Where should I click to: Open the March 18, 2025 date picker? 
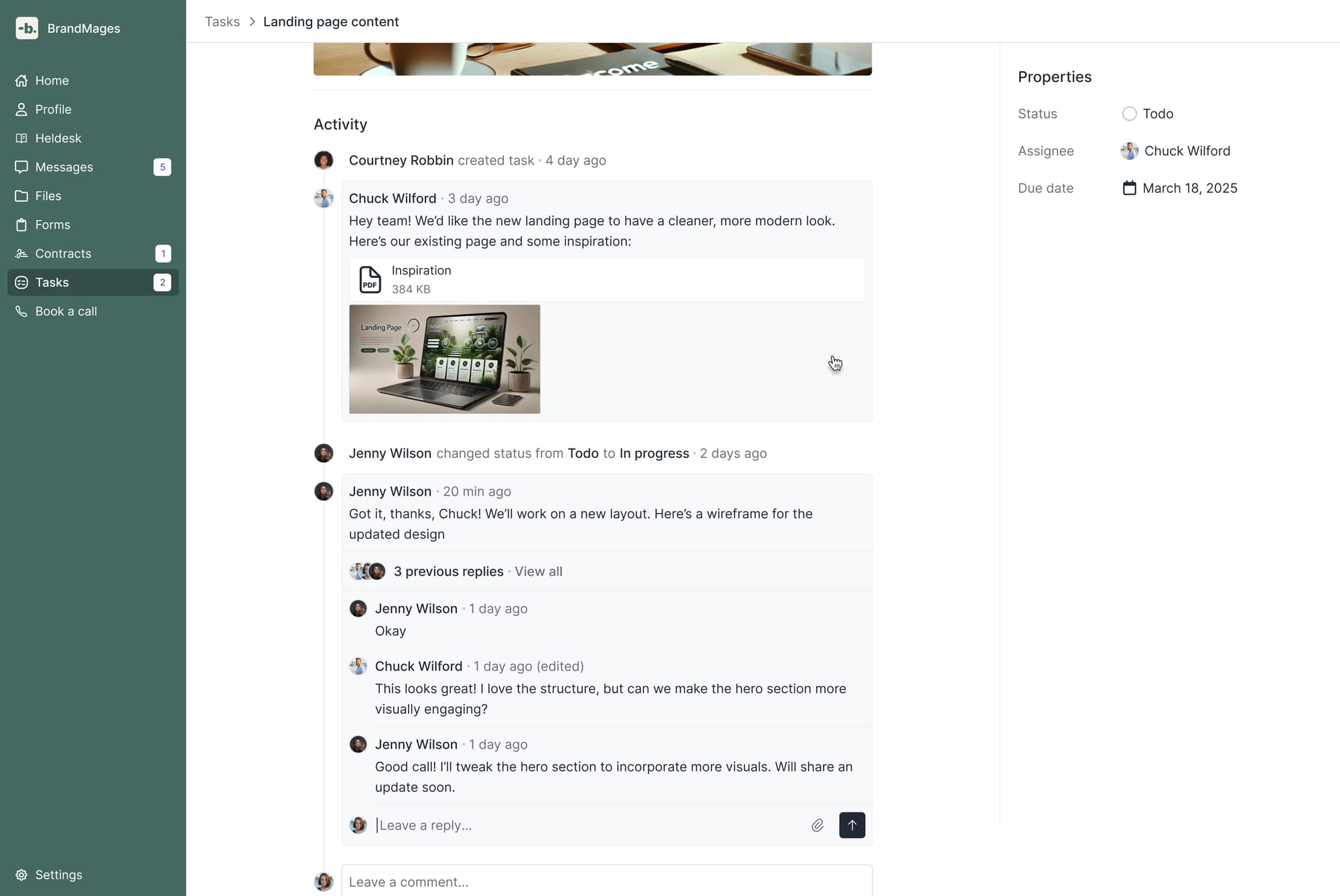pos(1189,188)
